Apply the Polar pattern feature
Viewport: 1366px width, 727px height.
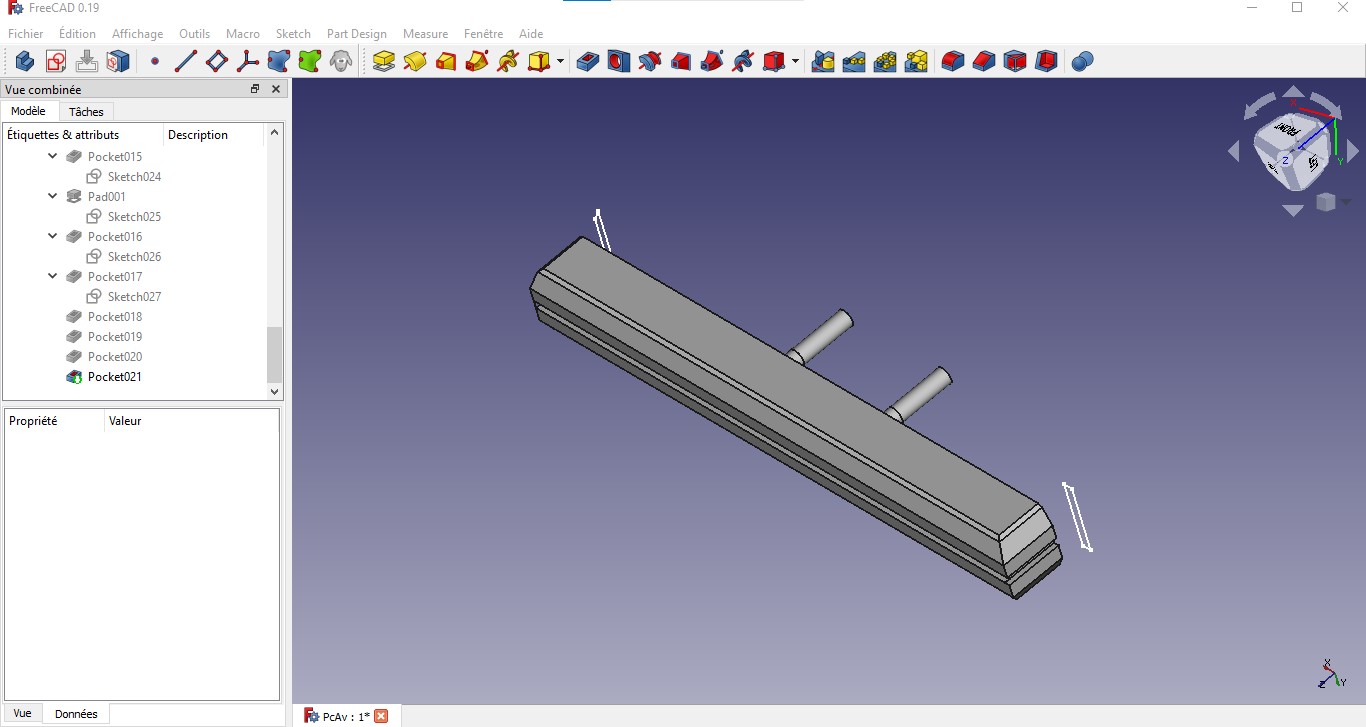pos(885,62)
